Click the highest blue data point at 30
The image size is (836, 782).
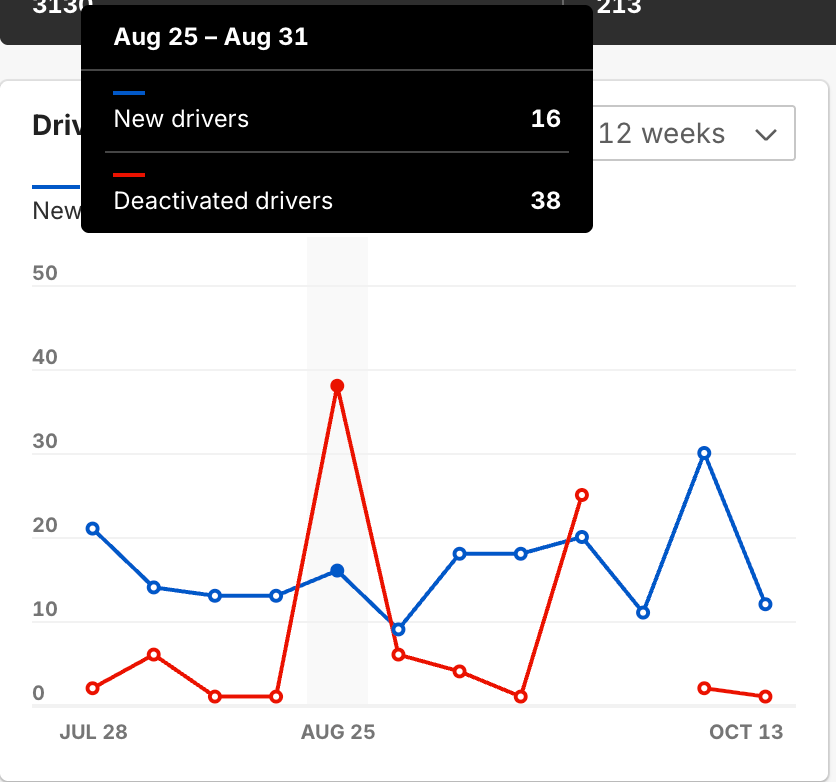(x=704, y=453)
